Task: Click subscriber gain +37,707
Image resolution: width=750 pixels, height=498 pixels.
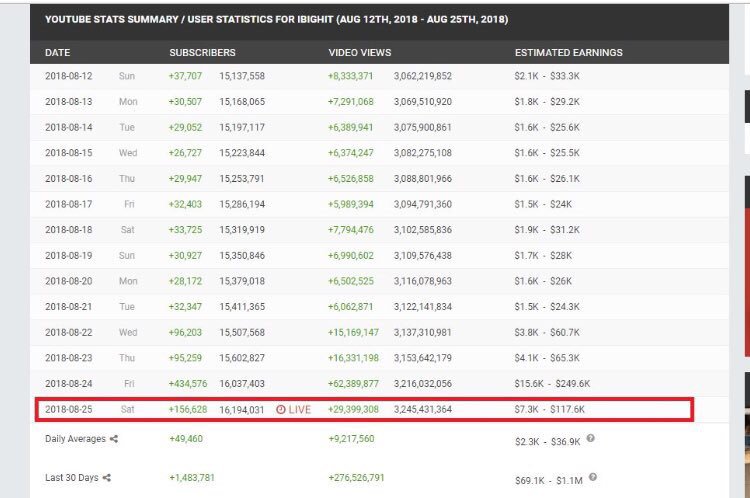Action: [x=185, y=76]
